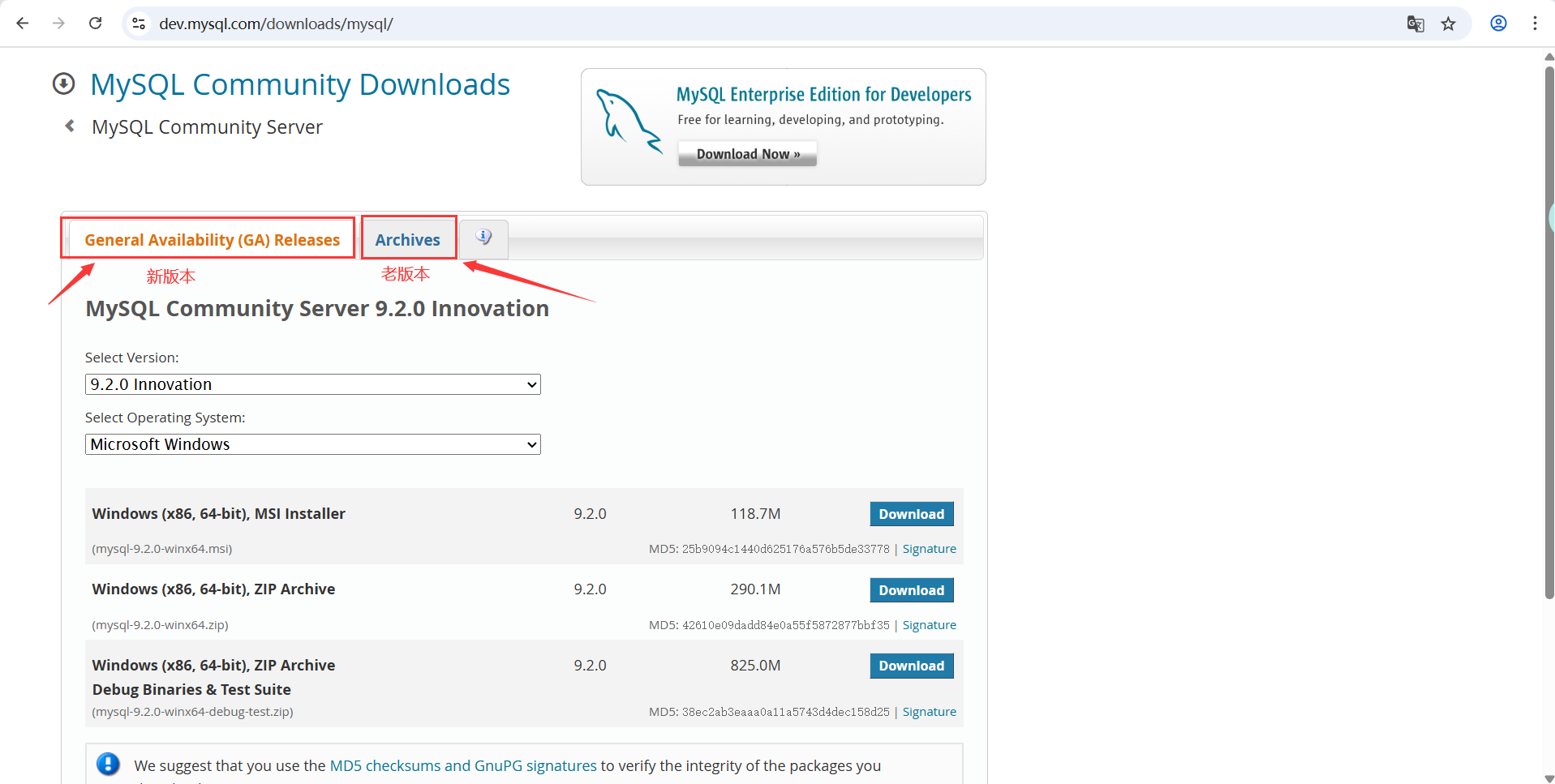Click the MySQL dolphin logo

629,122
